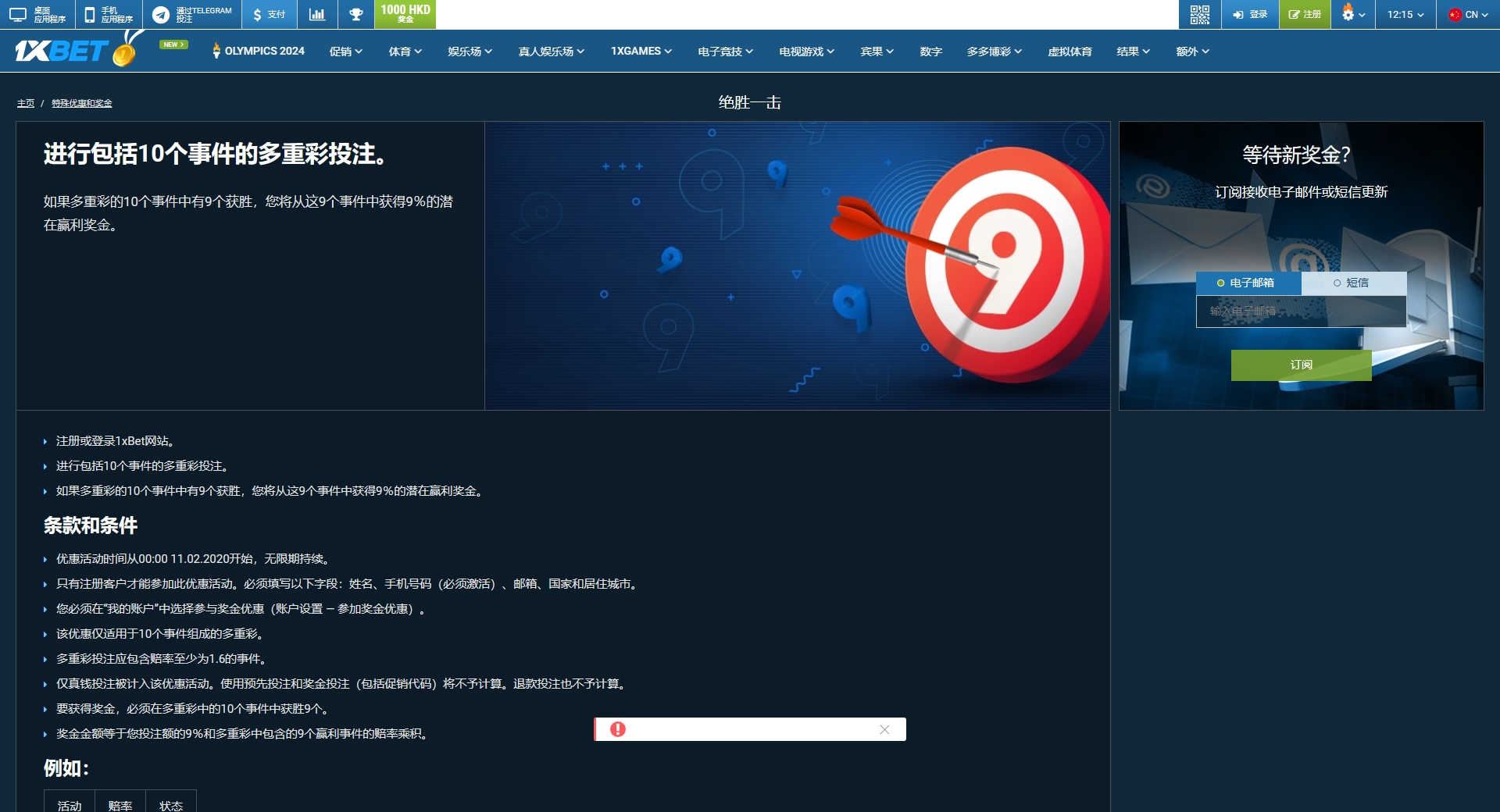Expand the 促销 menu
This screenshot has width=1500, height=812.
click(x=346, y=52)
